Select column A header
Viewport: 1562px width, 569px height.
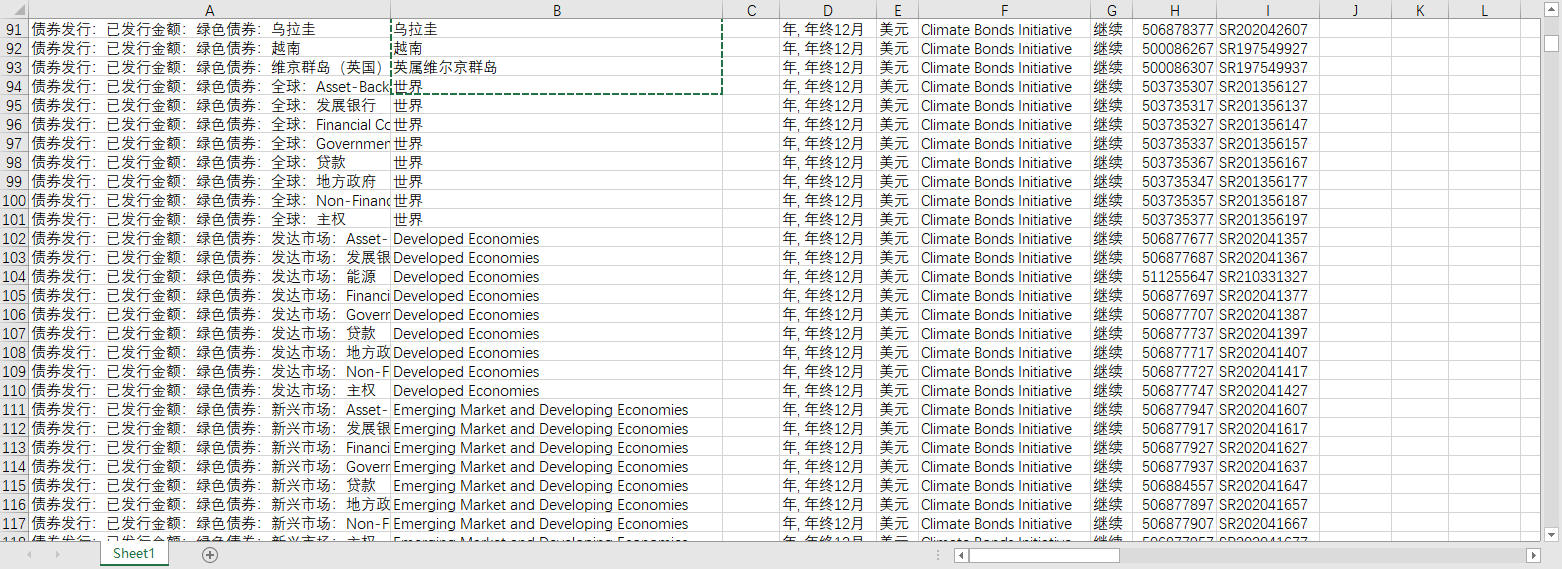(x=209, y=10)
